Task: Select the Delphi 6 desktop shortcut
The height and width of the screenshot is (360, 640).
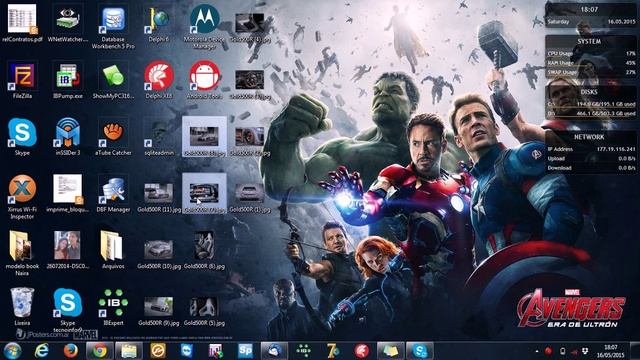Action: [x=159, y=23]
